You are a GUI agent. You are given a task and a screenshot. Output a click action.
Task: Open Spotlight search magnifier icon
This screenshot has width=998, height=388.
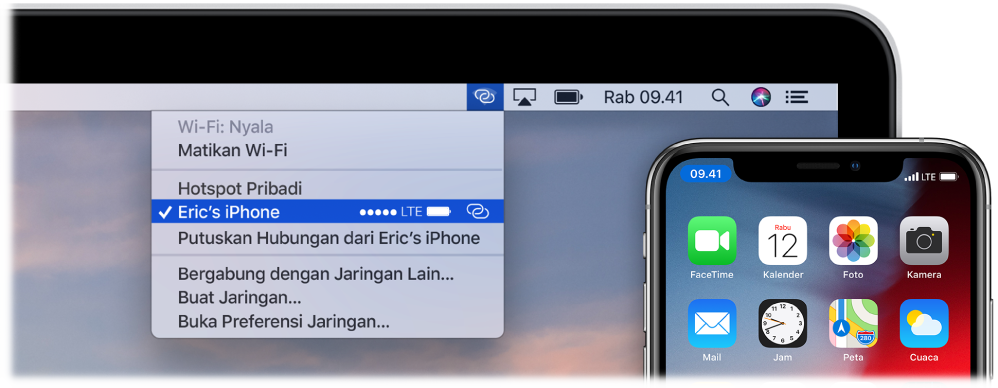(x=720, y=97)
